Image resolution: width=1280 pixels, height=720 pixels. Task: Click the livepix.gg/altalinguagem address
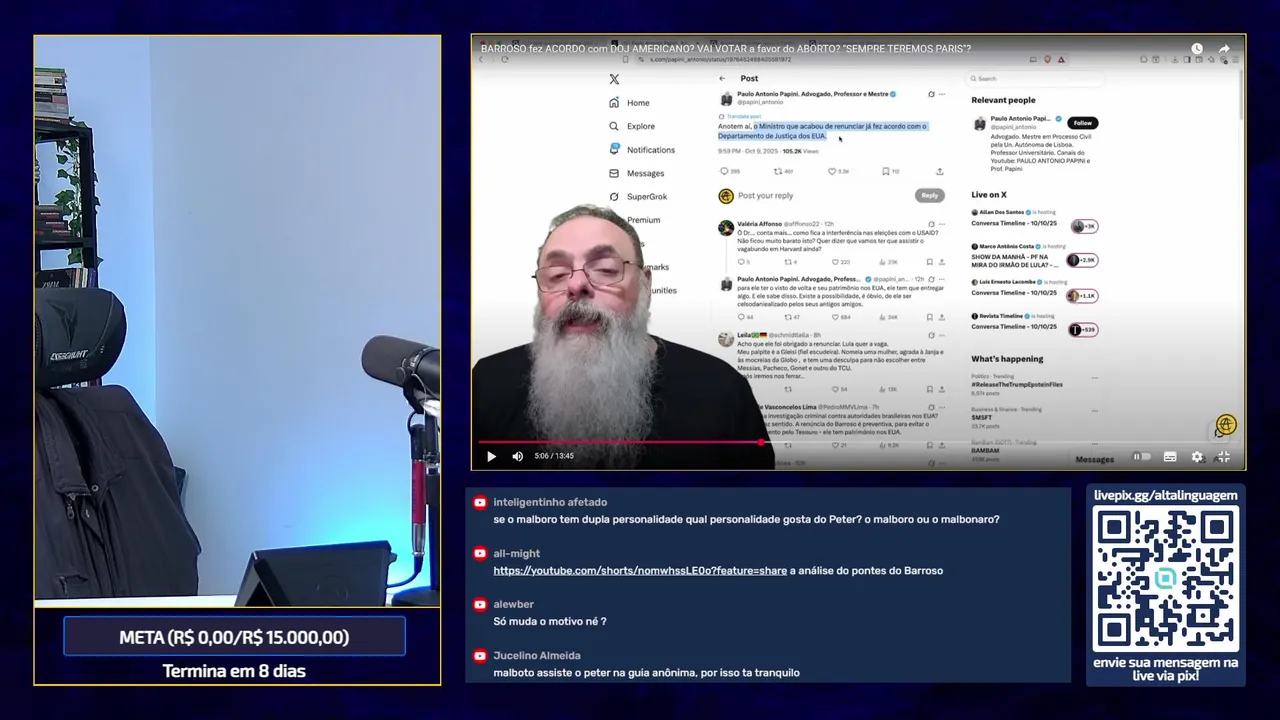(x=1166, y=495)
